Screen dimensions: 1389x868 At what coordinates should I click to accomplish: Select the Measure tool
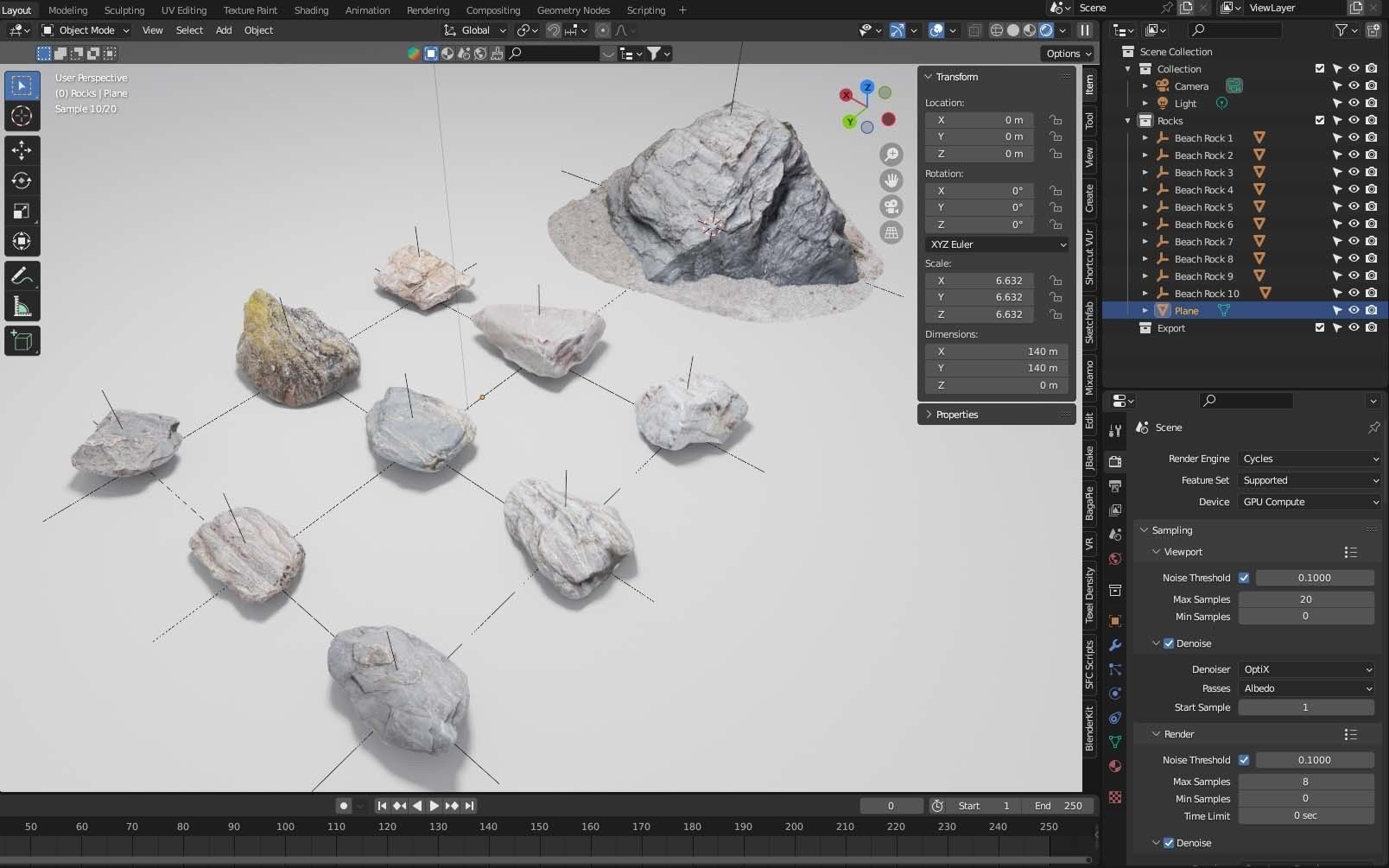pos(22,307)
